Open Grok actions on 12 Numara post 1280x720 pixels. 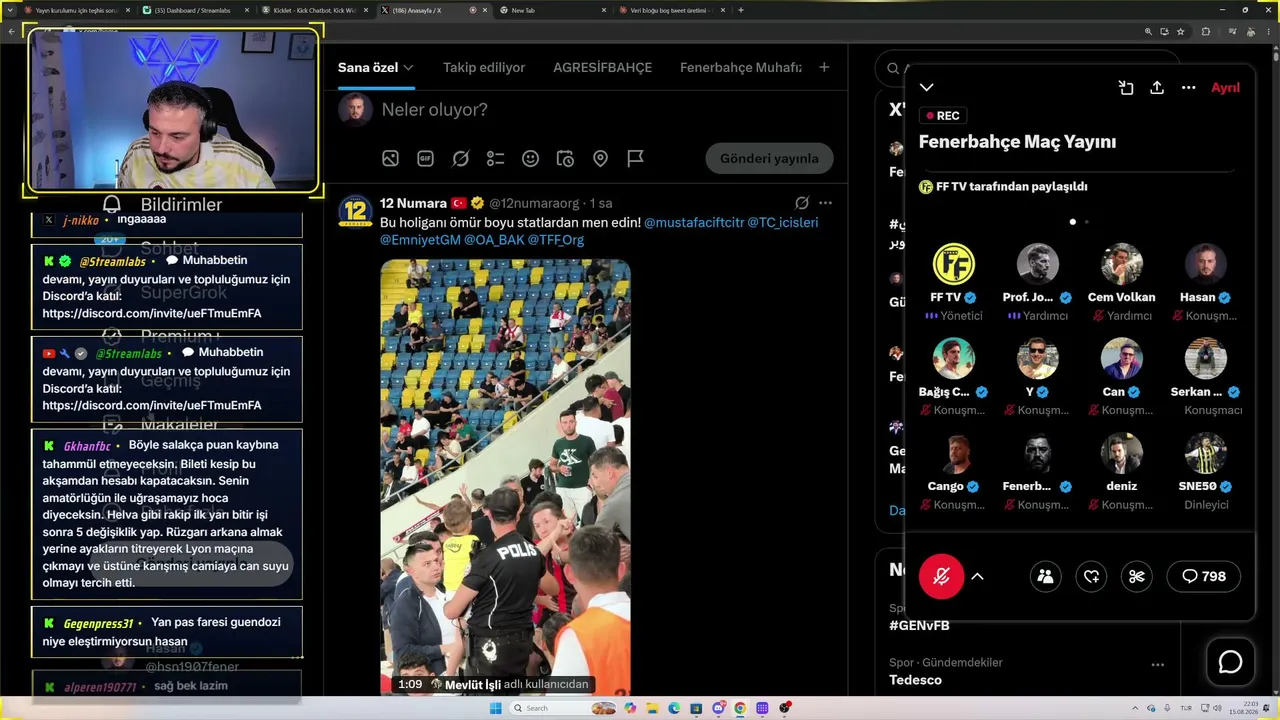(801, 203)
